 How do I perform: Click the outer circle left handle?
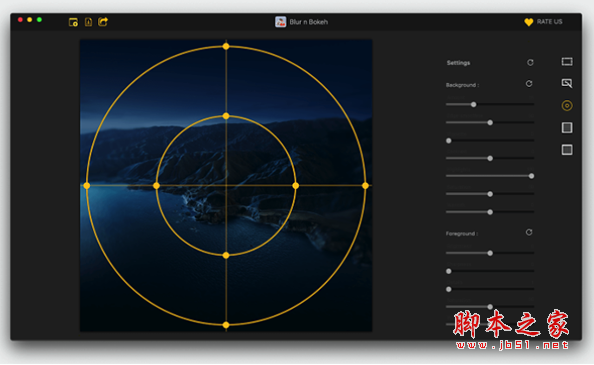pyautogui.click(x=87, y=186)
